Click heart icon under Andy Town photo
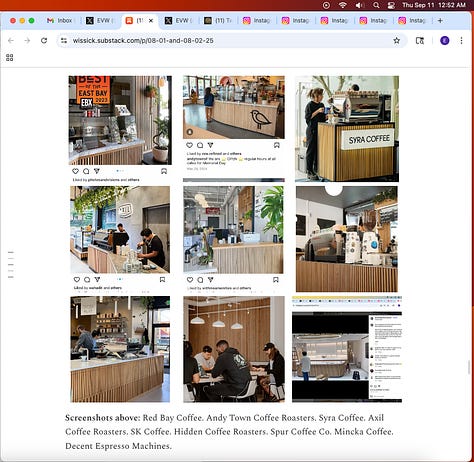The height and width of the screenshot is (462, 474). tap(189, 145)
